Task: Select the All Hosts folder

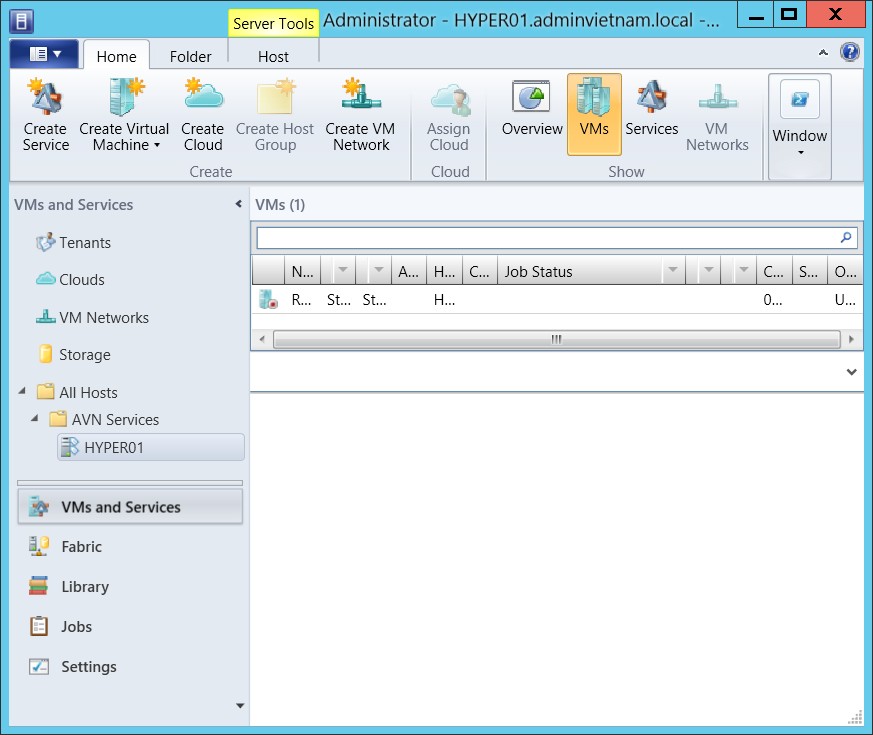Action: pos(77,393)
